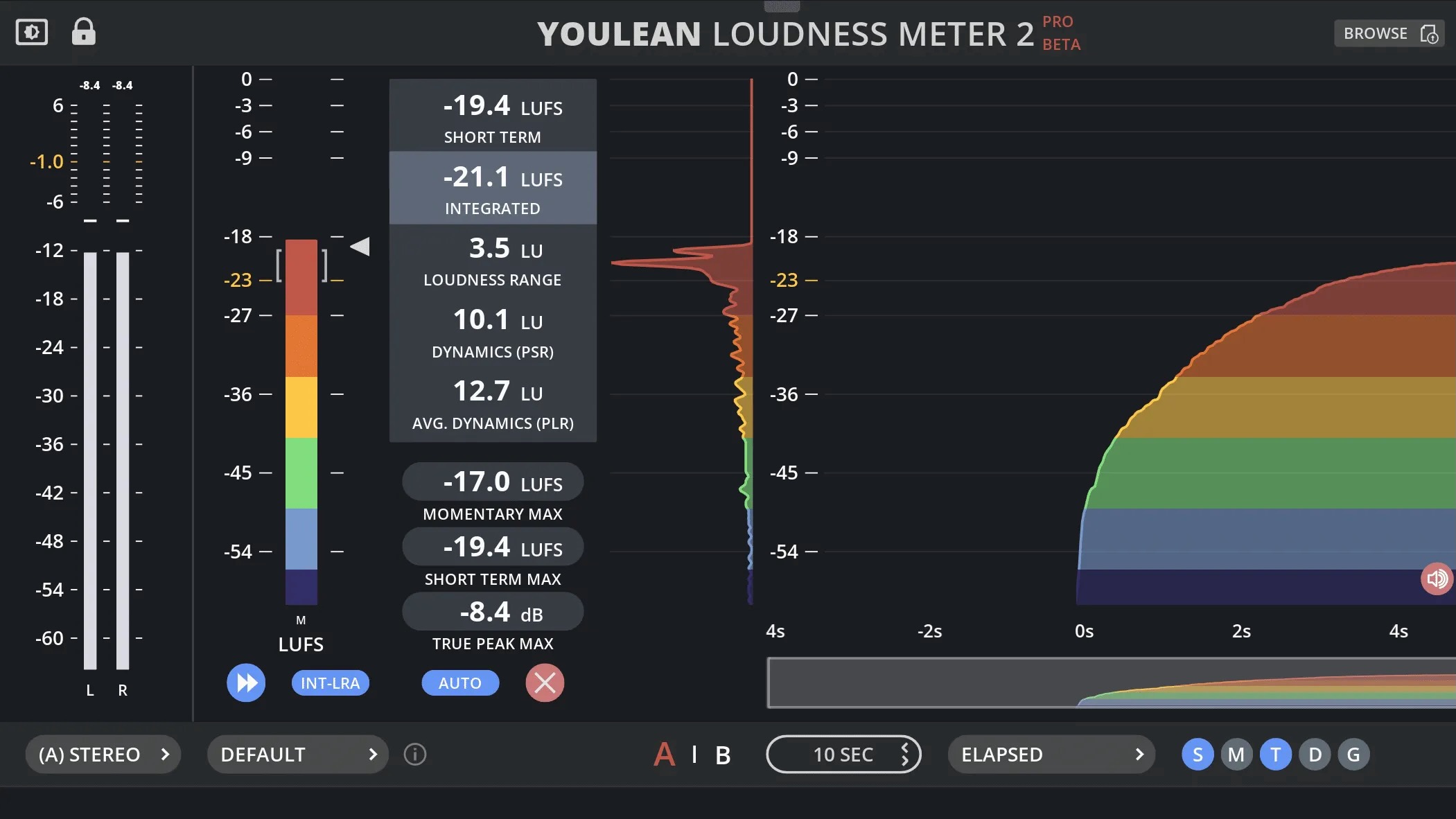The height and width of the screenshot is (819, 1456).
Task: Click the 2s marker on graph time axis
Action: (x=1241, y=631)
